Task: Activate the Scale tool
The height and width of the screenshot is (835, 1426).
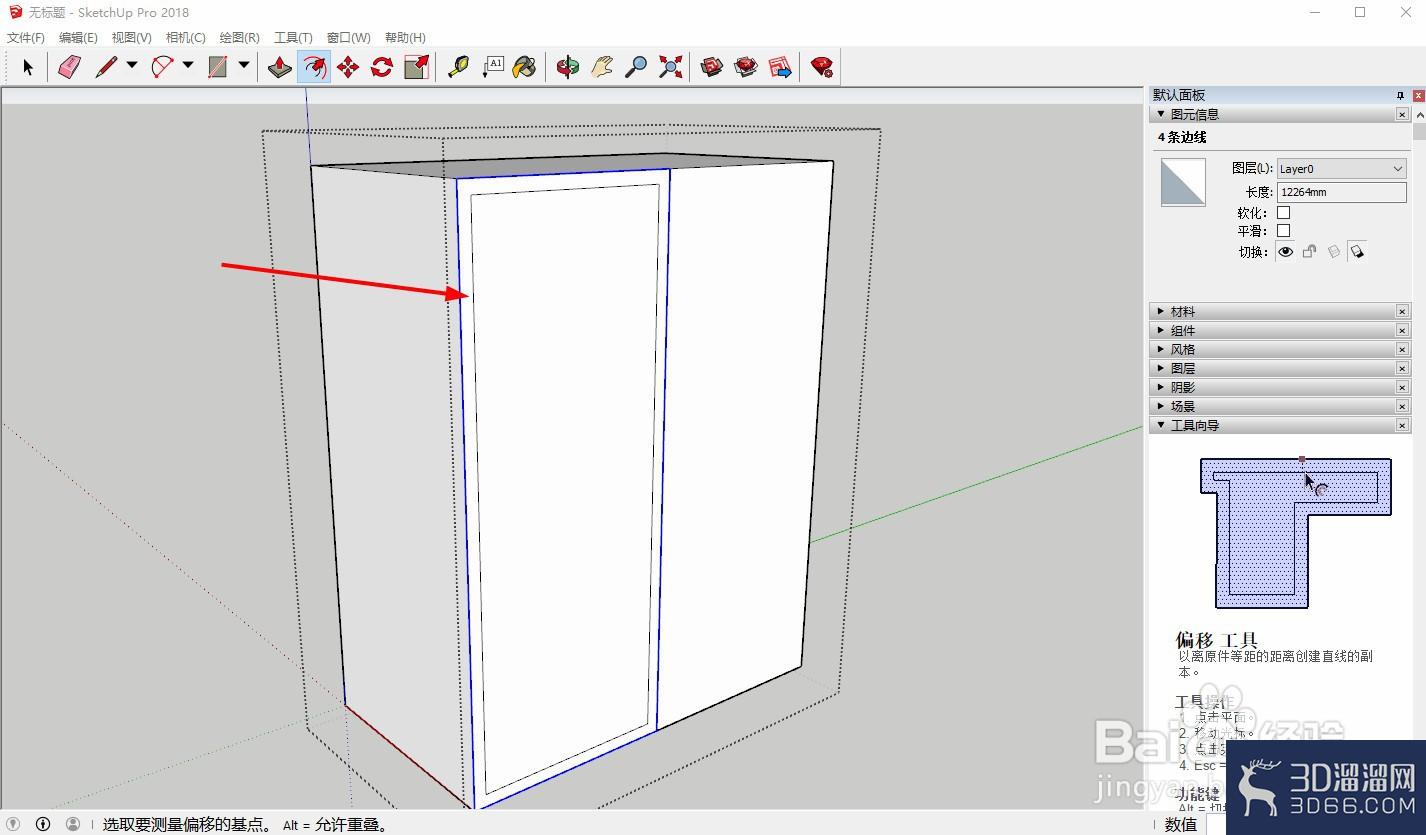Action: 416,67
